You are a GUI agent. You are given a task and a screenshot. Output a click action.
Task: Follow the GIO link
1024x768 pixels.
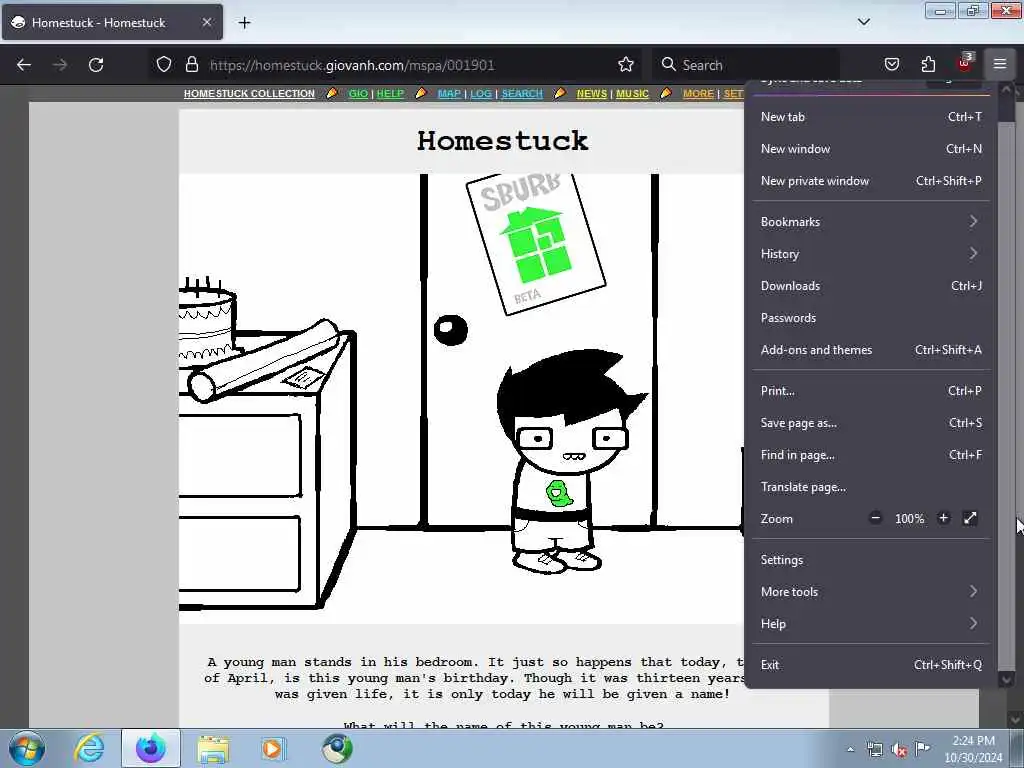358,93
